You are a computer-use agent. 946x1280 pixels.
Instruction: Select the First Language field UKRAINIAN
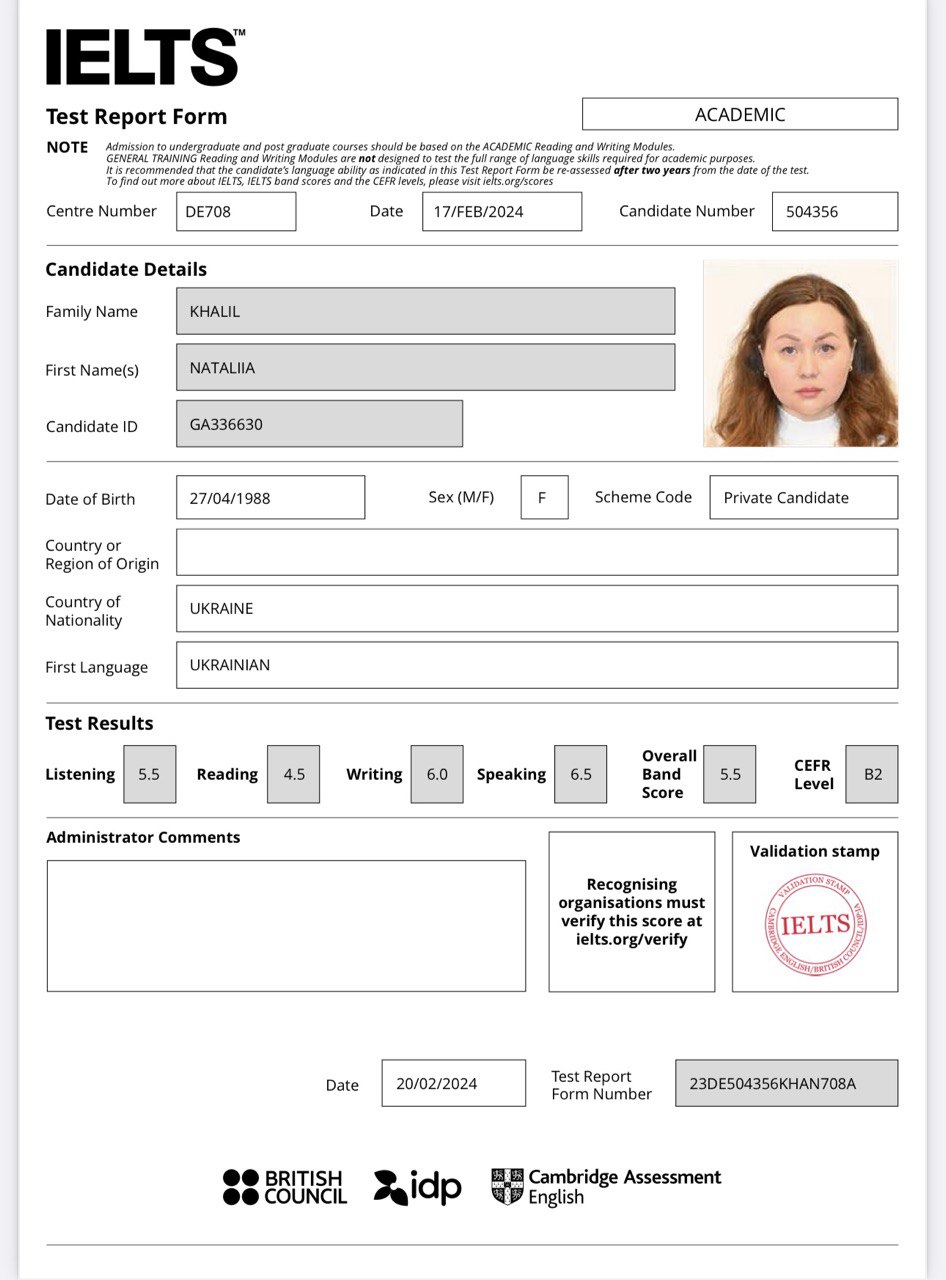[x=537, y=665]
